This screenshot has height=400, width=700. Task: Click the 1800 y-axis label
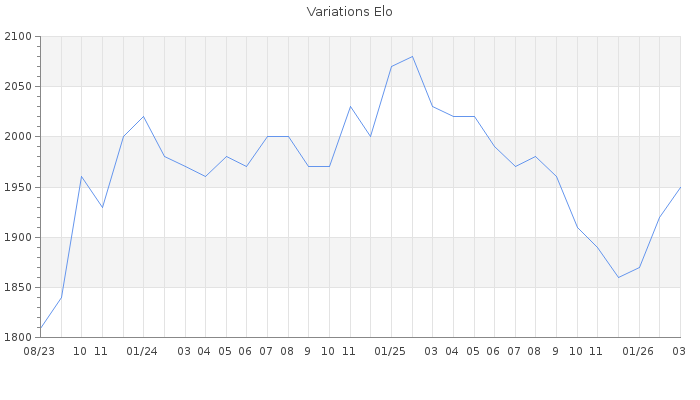click(x=19, y=337)
